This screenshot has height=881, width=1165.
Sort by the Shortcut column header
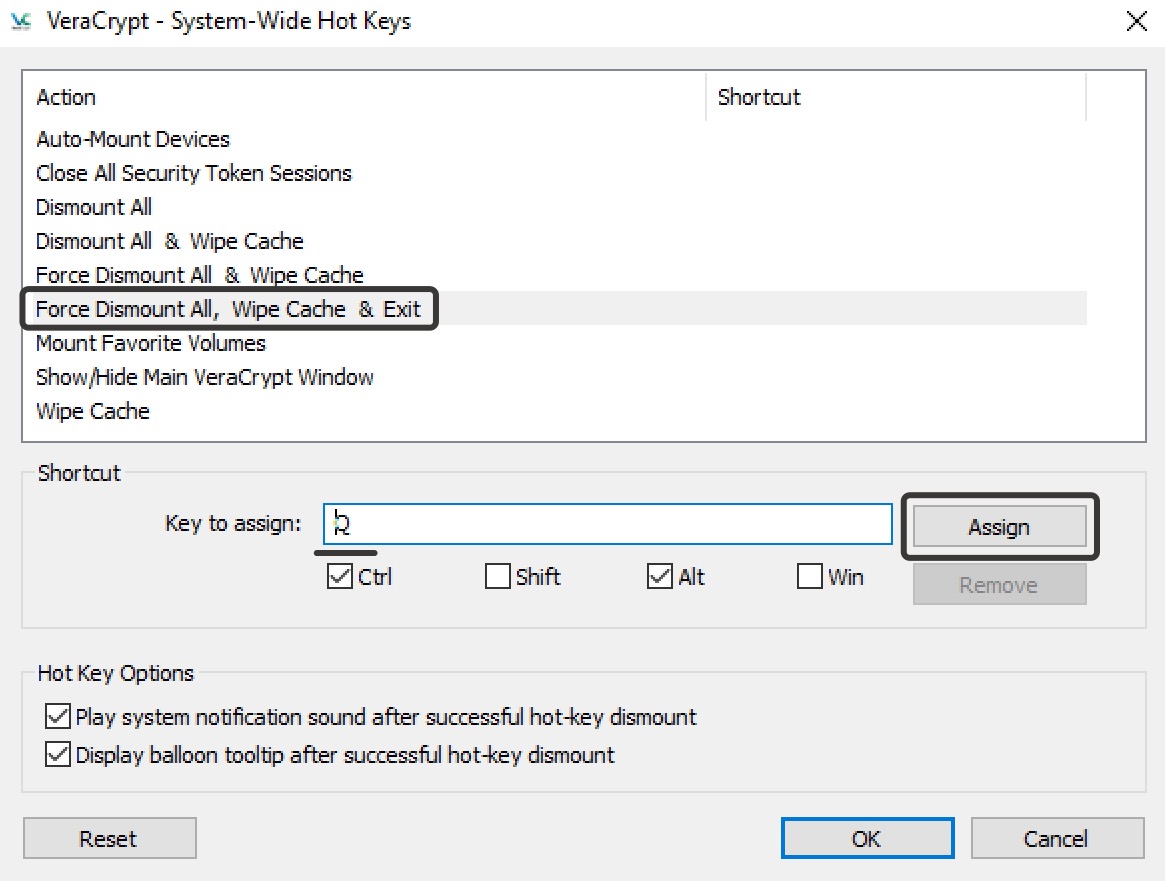click(x=760, y=97)
